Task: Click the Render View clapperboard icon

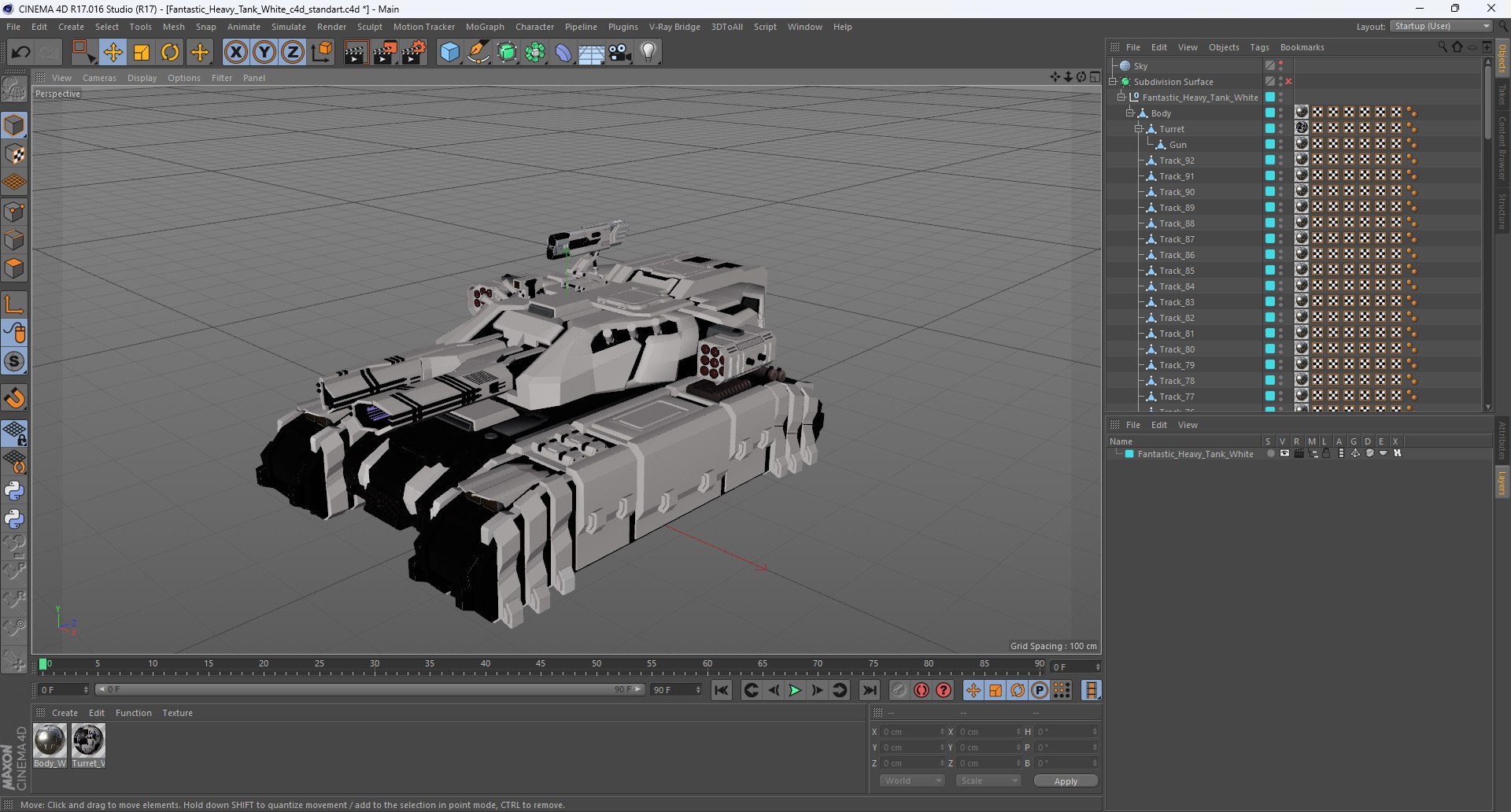Action: click(x=356, y=53)
